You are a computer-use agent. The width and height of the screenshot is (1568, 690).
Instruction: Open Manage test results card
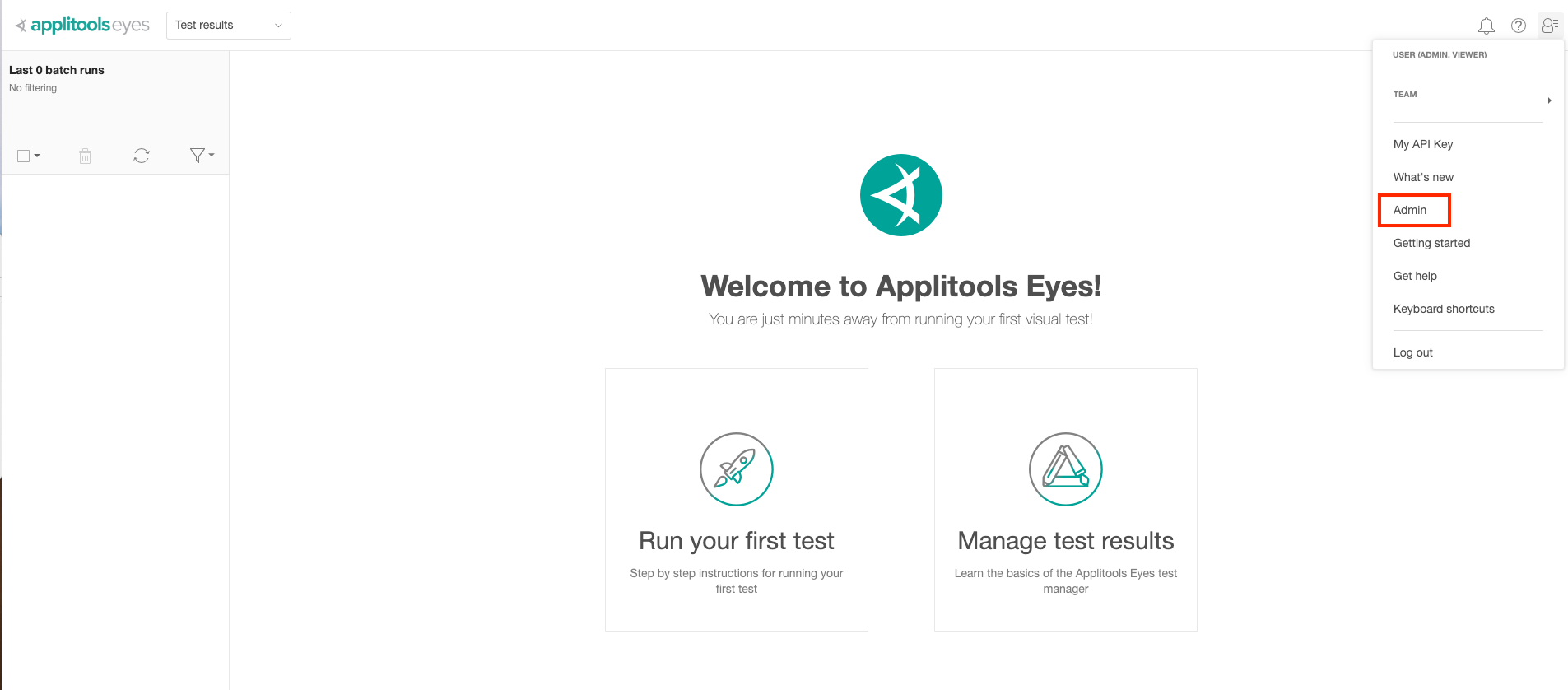point(1066,500)
